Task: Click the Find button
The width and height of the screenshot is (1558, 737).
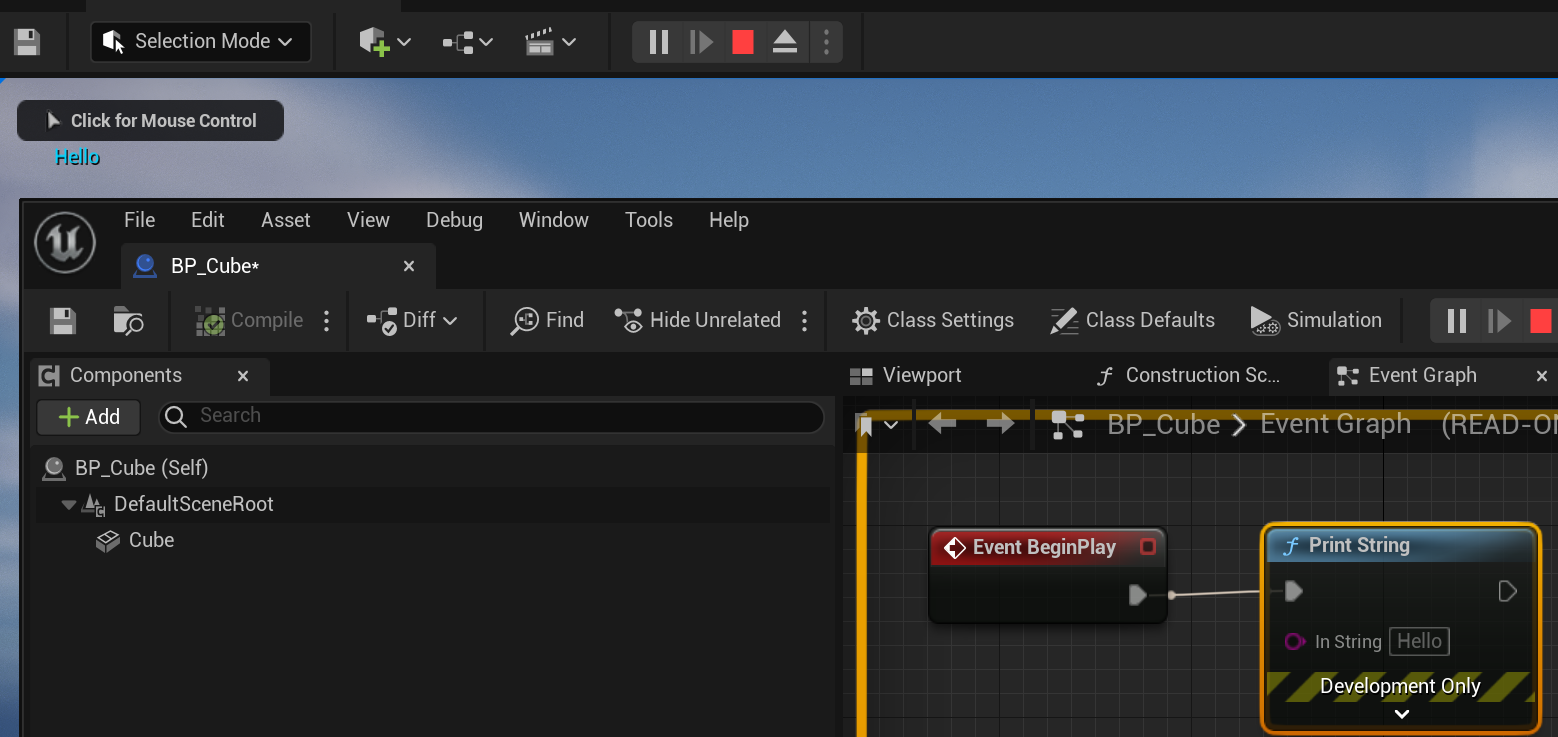Action: 547,320
